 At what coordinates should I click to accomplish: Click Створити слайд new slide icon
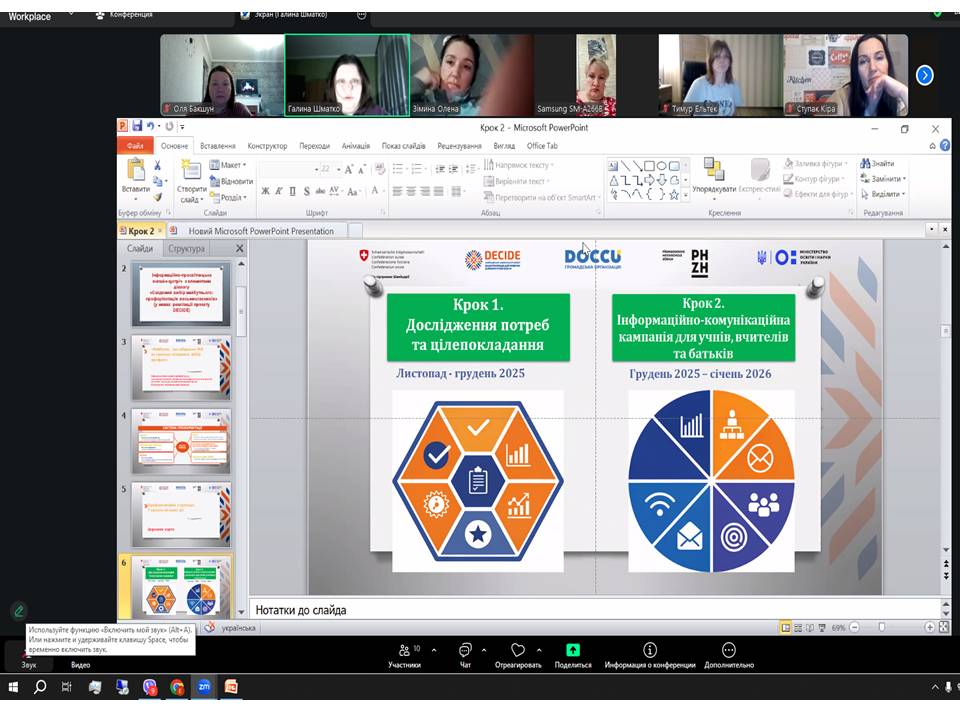(x=191, y=176)
